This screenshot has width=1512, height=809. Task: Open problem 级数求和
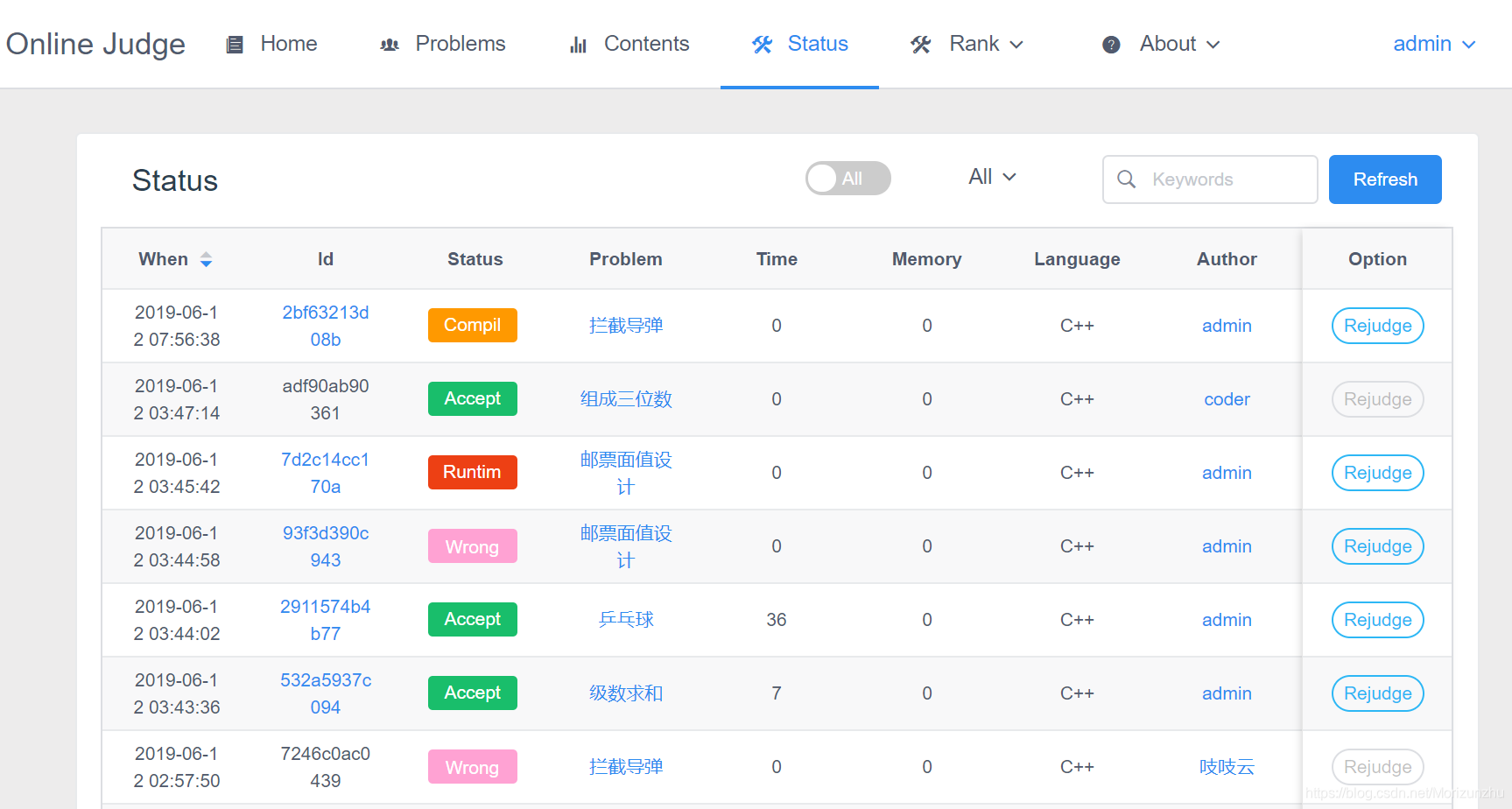(626, 693)
